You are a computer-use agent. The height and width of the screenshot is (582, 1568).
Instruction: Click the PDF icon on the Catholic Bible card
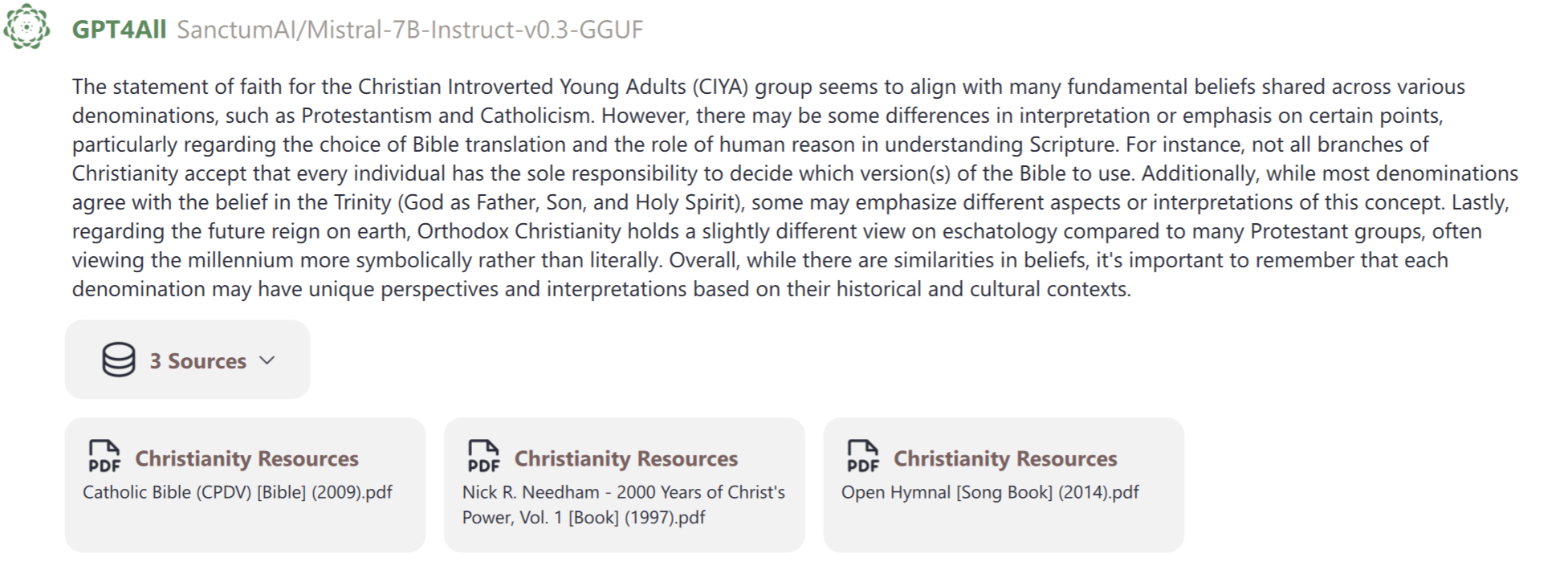(x=104, y=456)
